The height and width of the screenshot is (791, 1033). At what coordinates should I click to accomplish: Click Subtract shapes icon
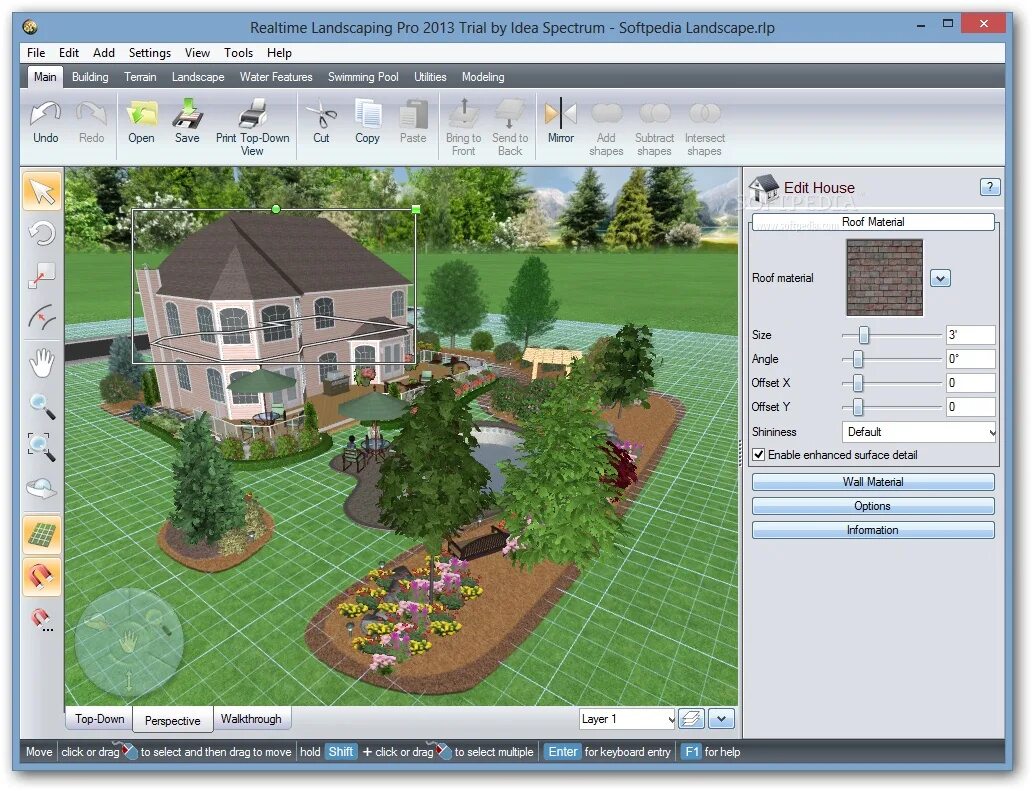[x=654, y=114]
